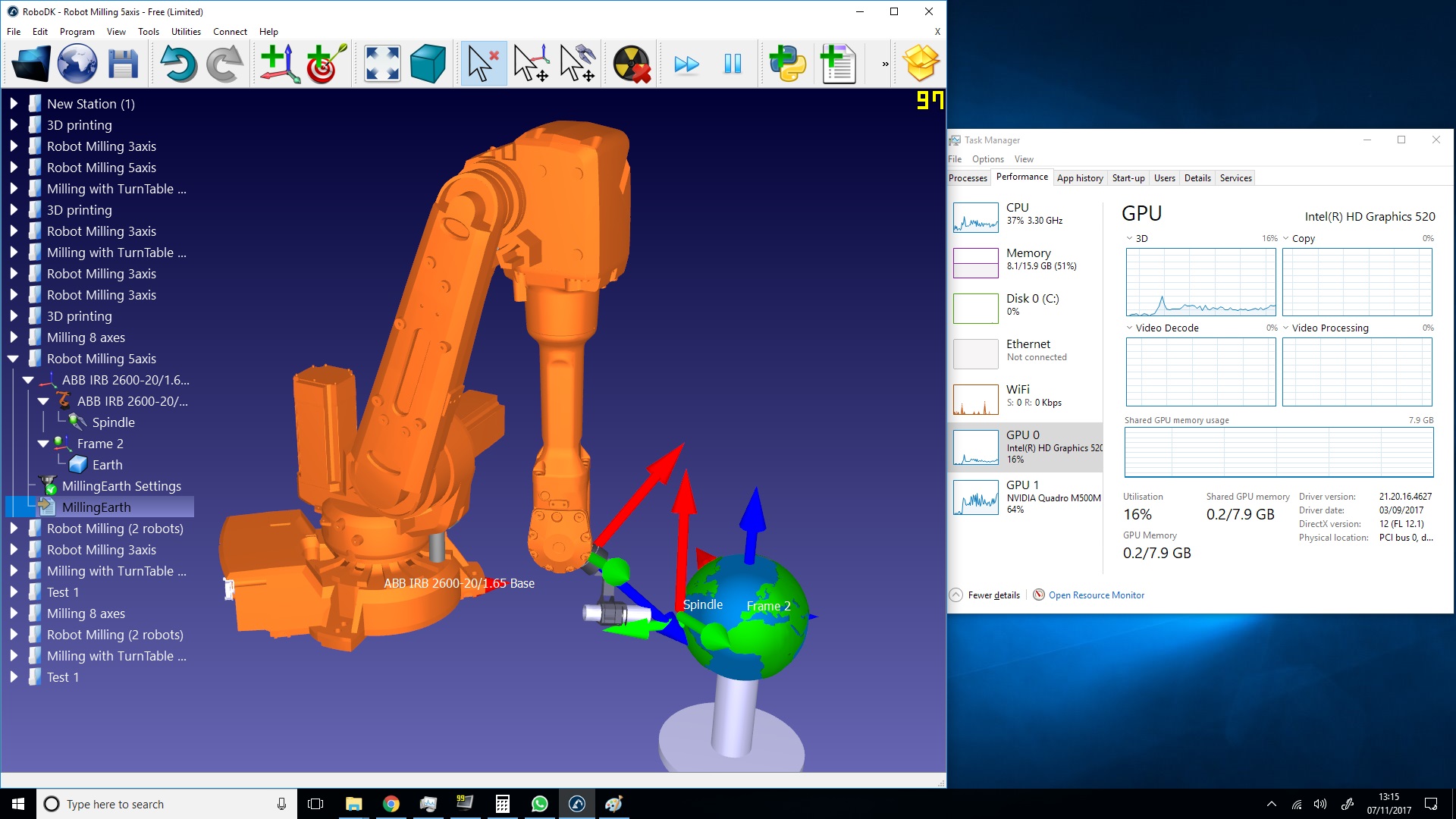Switch to the App history tab

pos(1079,178)
